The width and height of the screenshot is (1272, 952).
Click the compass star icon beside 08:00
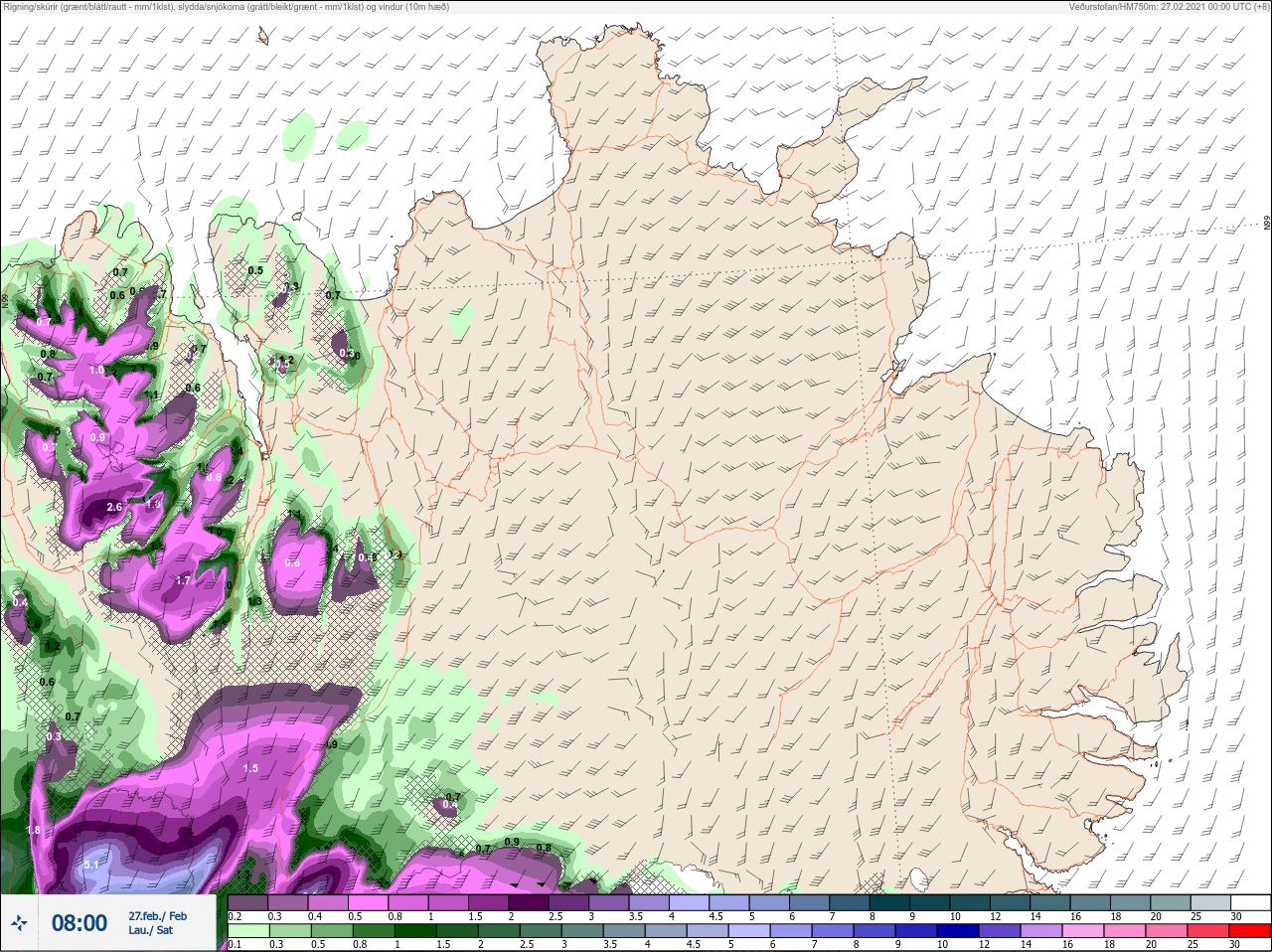tap(20, 923)
